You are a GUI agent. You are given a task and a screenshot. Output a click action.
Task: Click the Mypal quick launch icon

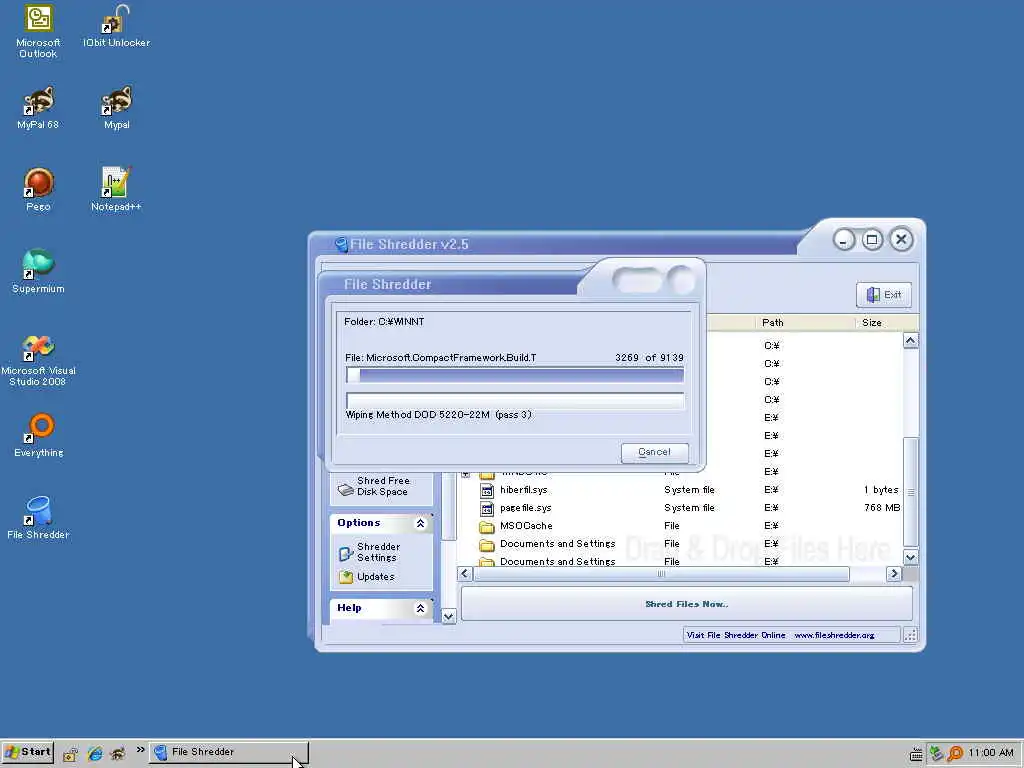[x=118, y=754]
